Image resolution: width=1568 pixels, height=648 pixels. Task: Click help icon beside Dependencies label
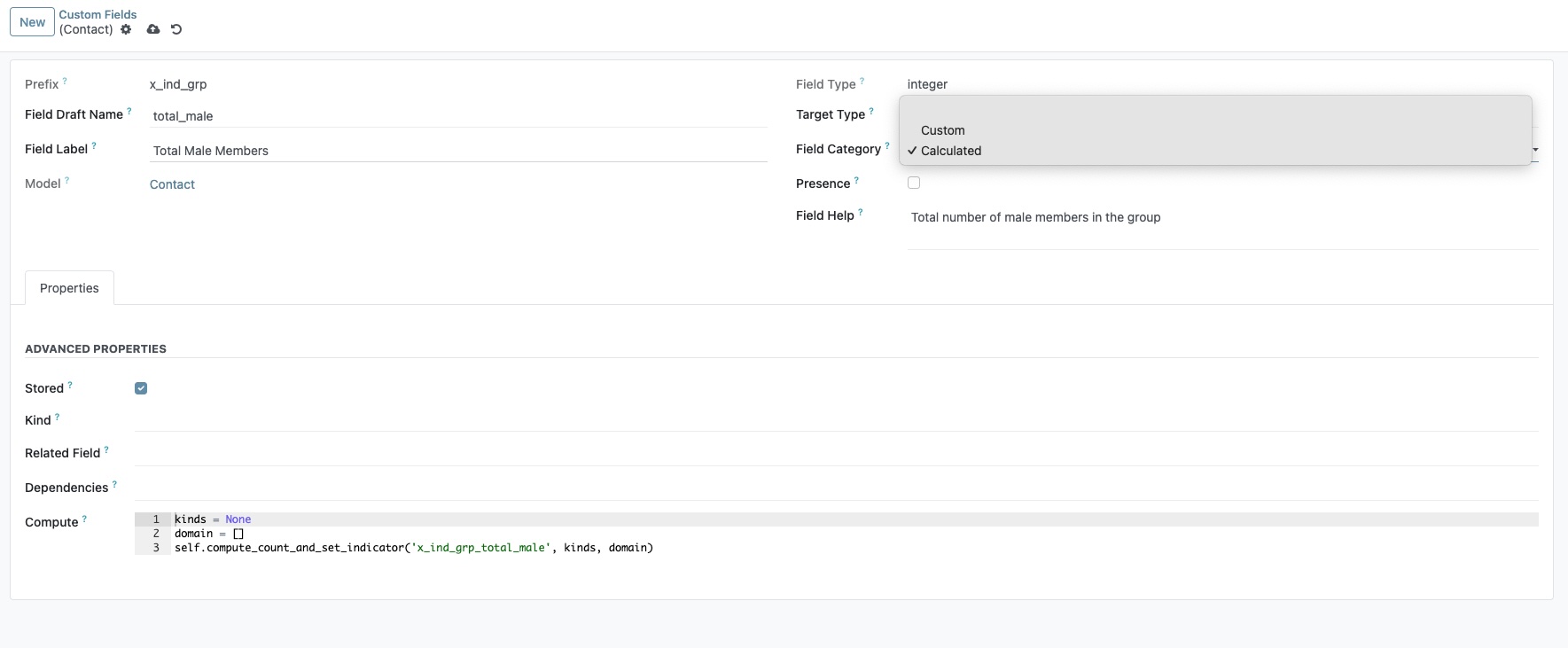114,484
